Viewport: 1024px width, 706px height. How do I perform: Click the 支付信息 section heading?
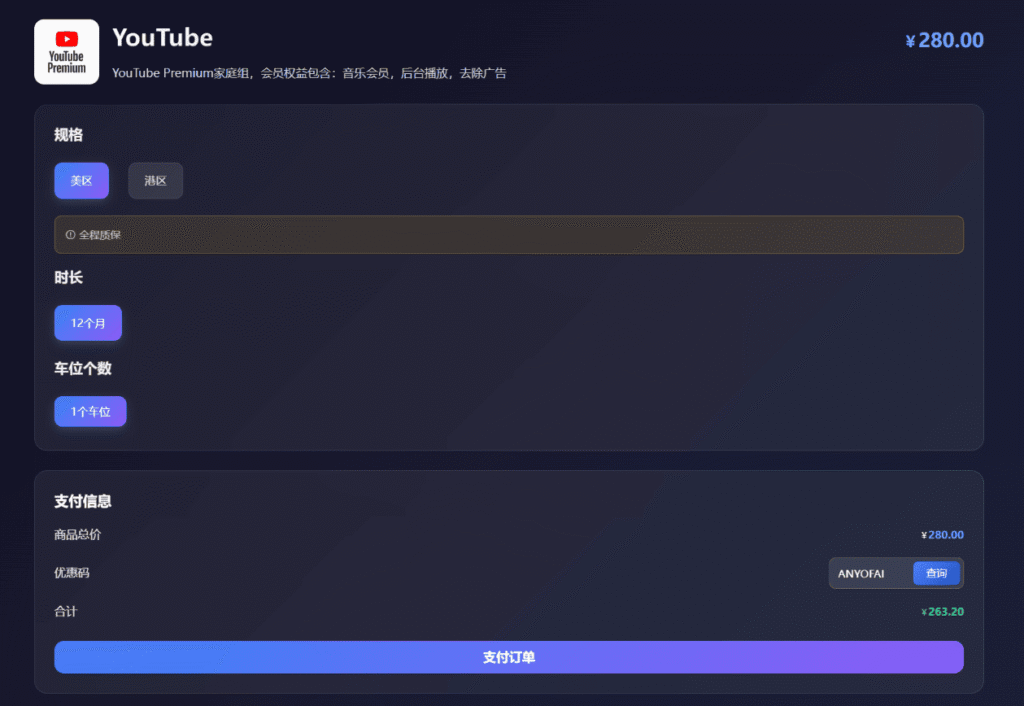tap(83, 501)
